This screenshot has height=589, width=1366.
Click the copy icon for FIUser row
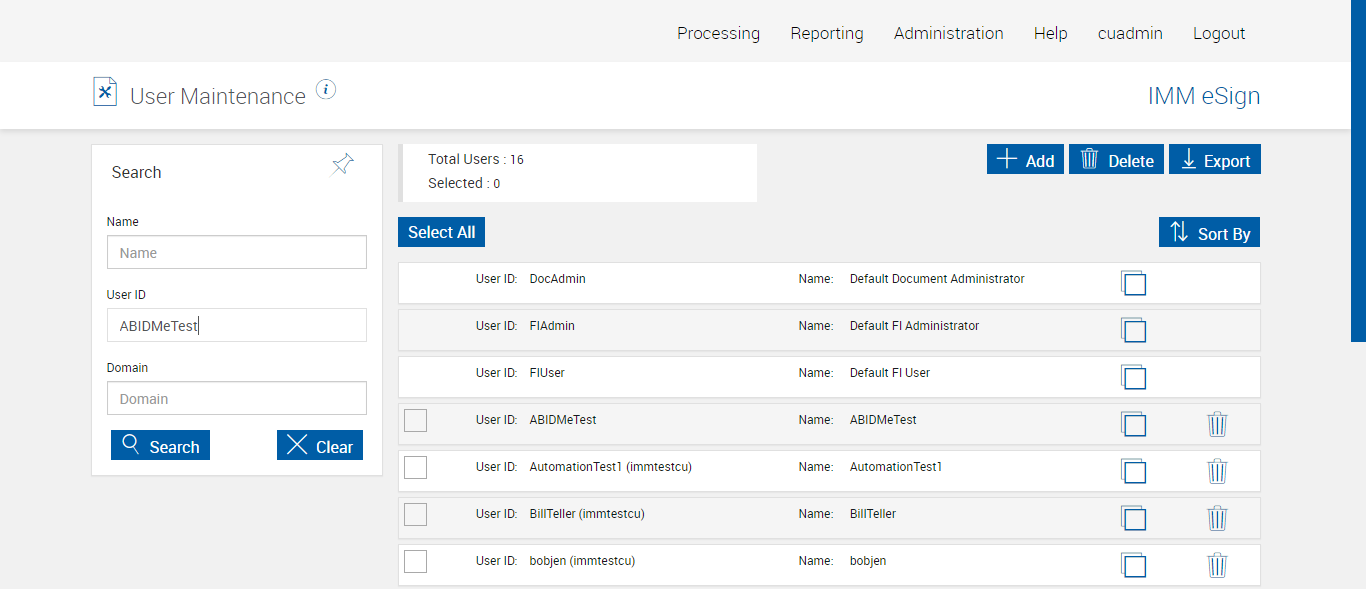tap(1133, 377)
